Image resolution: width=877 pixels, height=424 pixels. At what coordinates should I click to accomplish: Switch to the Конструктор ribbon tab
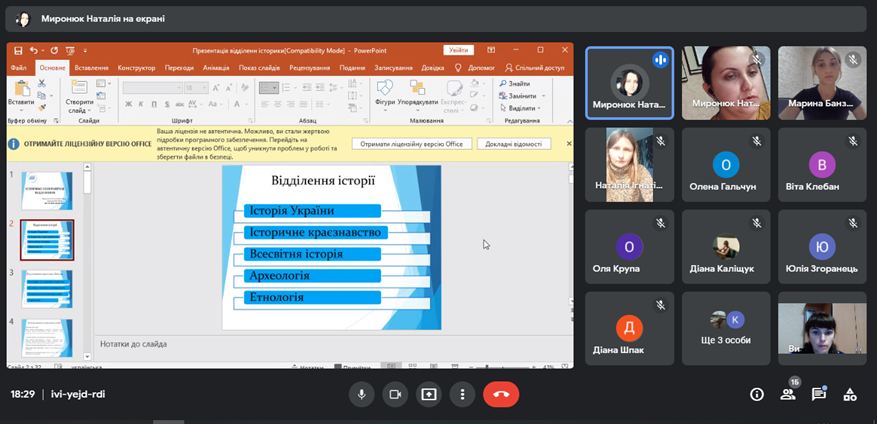pyautogui.click(x=136, y=68)
